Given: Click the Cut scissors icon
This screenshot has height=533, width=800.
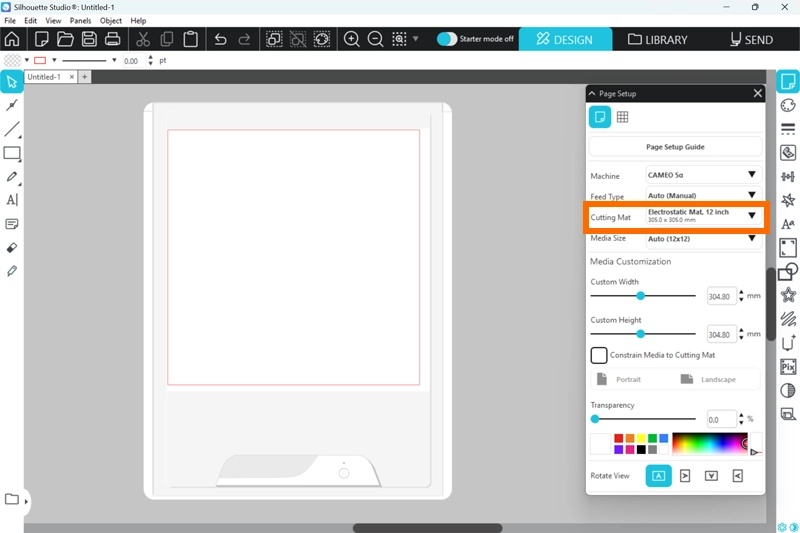Looking at the screenshot, I should 143,40.
